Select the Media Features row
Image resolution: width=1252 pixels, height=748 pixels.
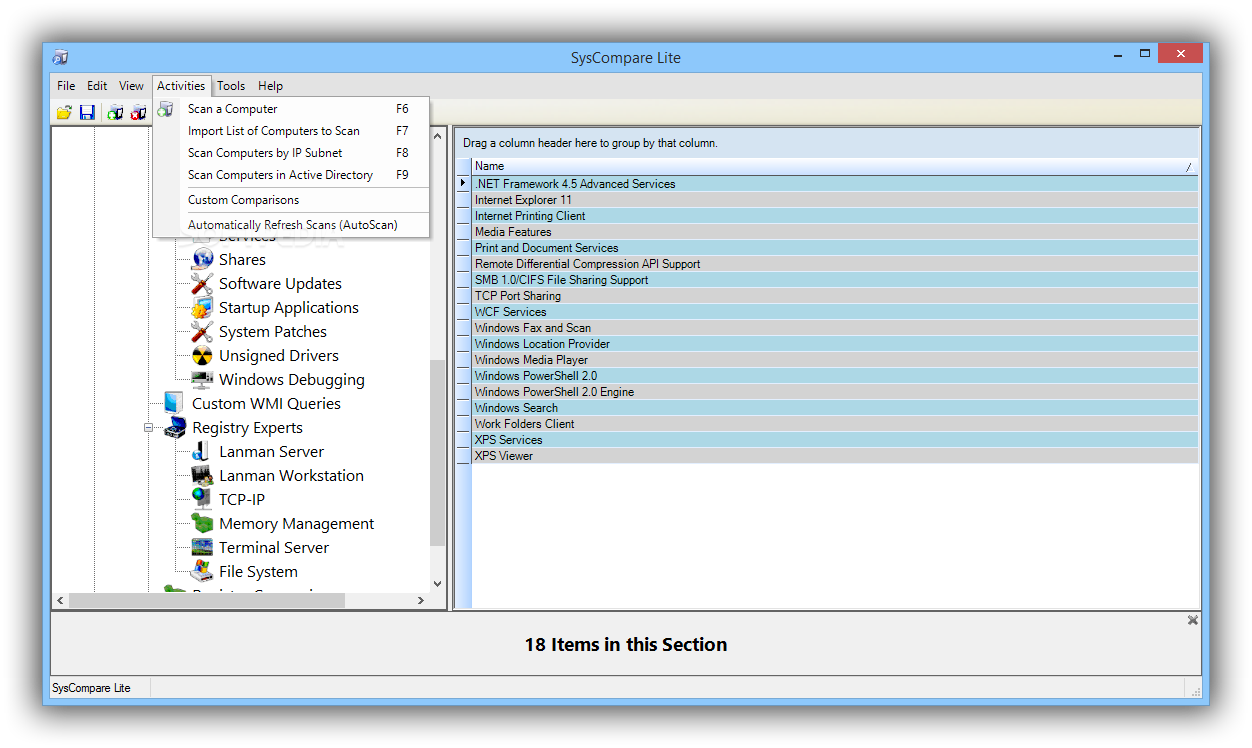(x=834, y=232)
